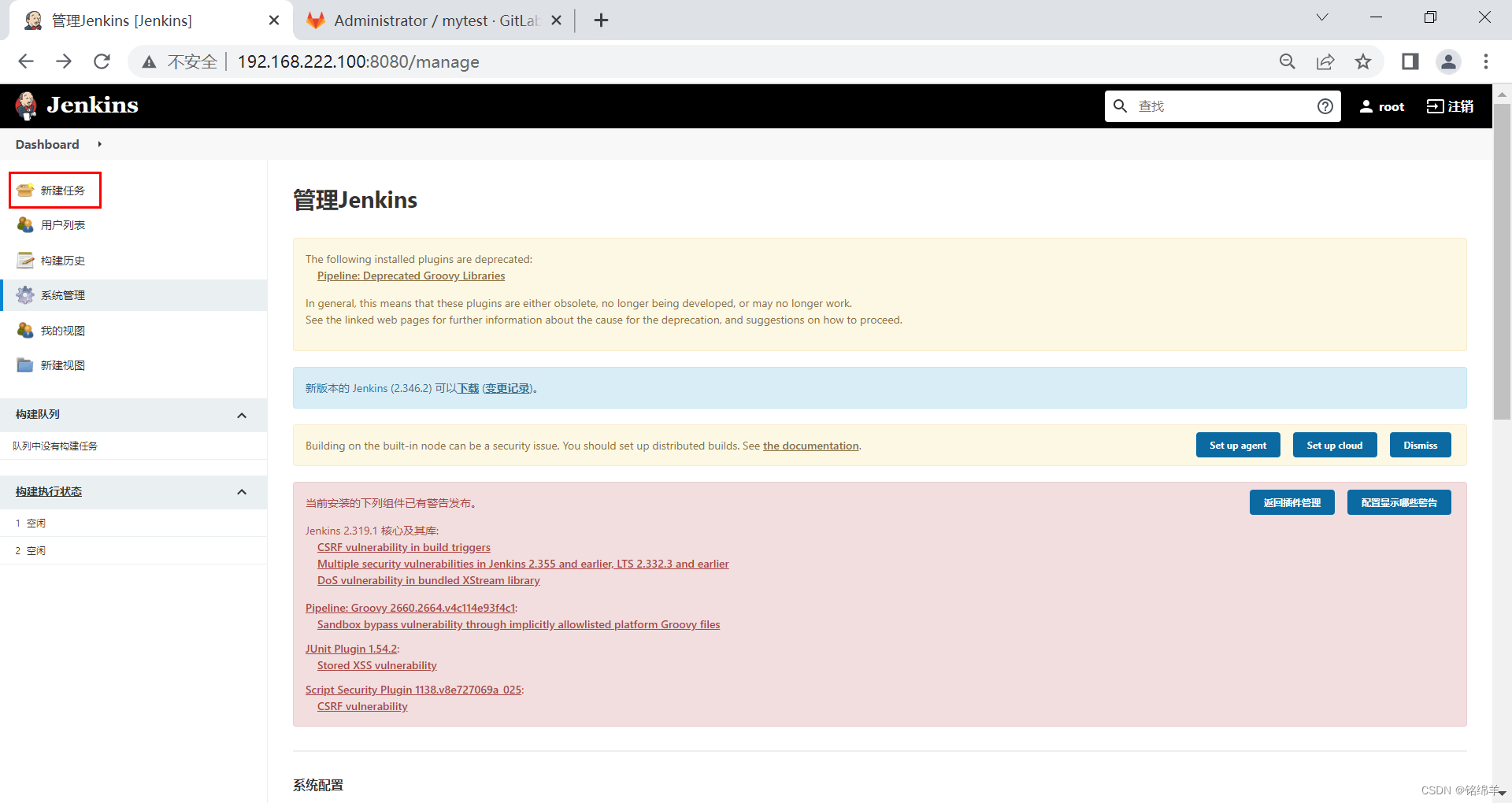View the 构建历史 build history

pos(62,260)
